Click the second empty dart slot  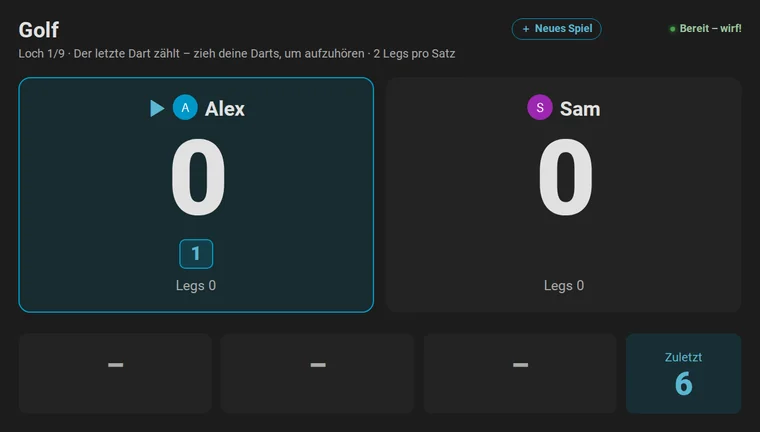pyautogui.click(x=317, y=373)
